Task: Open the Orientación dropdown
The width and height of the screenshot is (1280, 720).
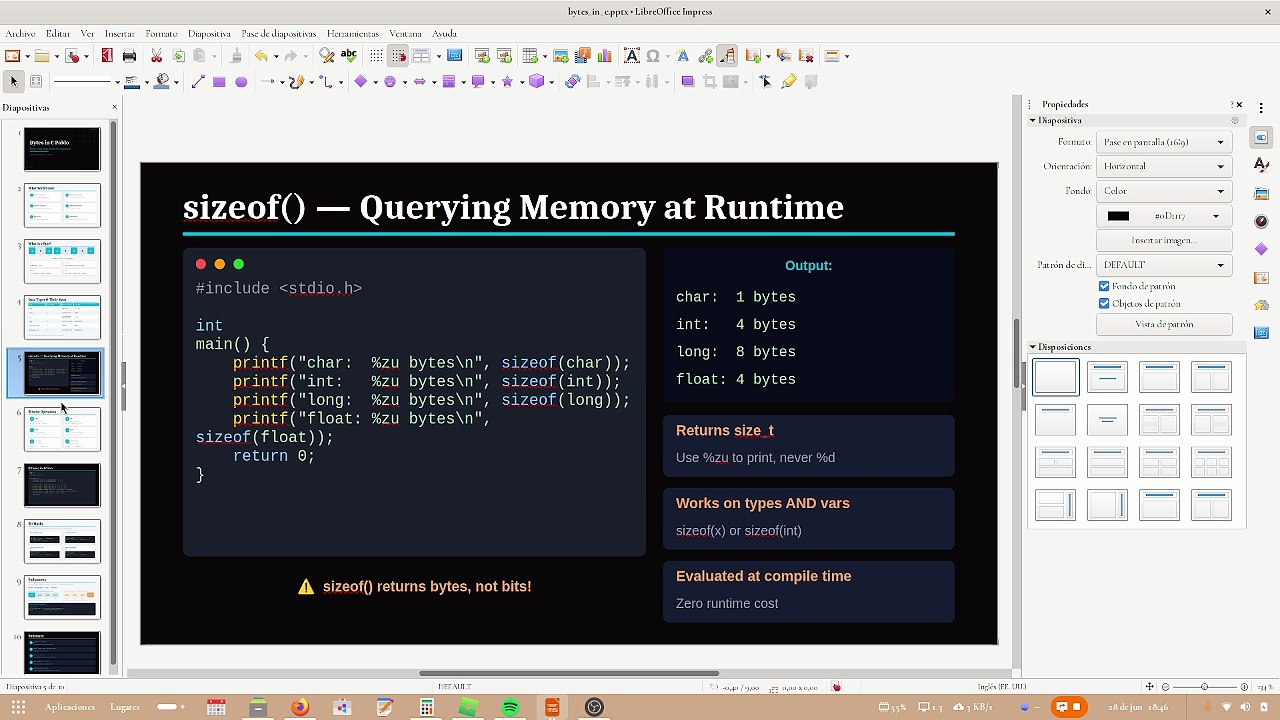Action: click(1164, 166)
